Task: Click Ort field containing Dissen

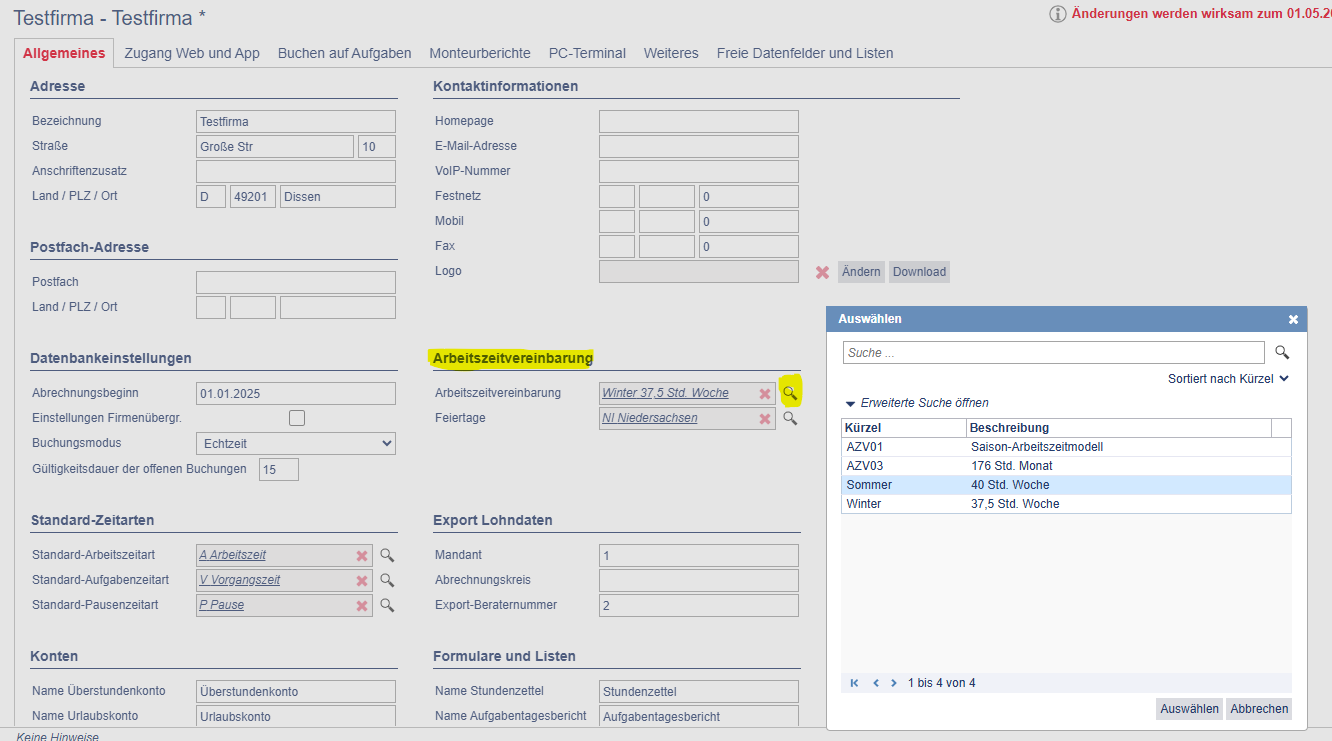Action: click(x=338, y=197)
